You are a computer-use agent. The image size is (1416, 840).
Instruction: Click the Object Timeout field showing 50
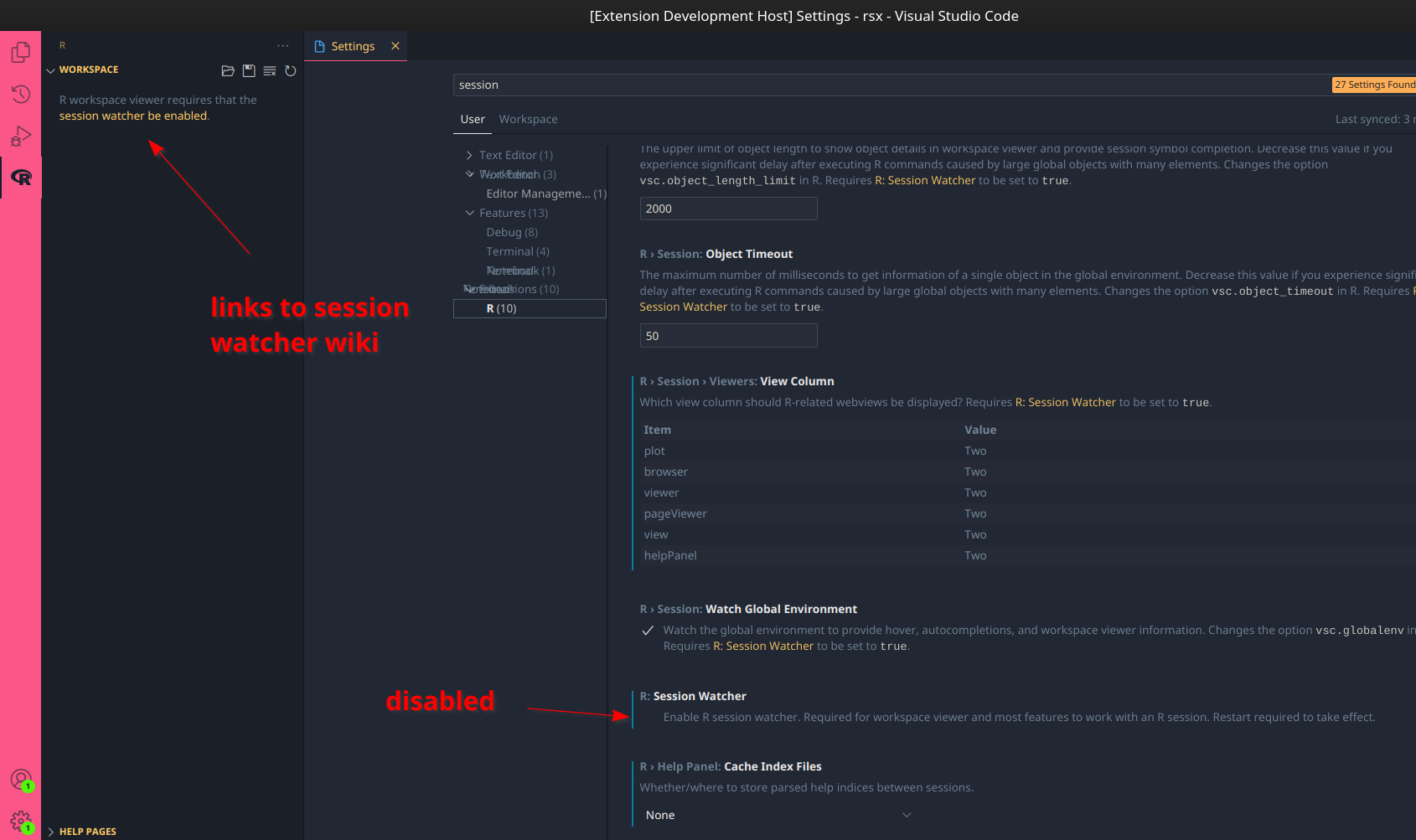(x=728, y=336)
